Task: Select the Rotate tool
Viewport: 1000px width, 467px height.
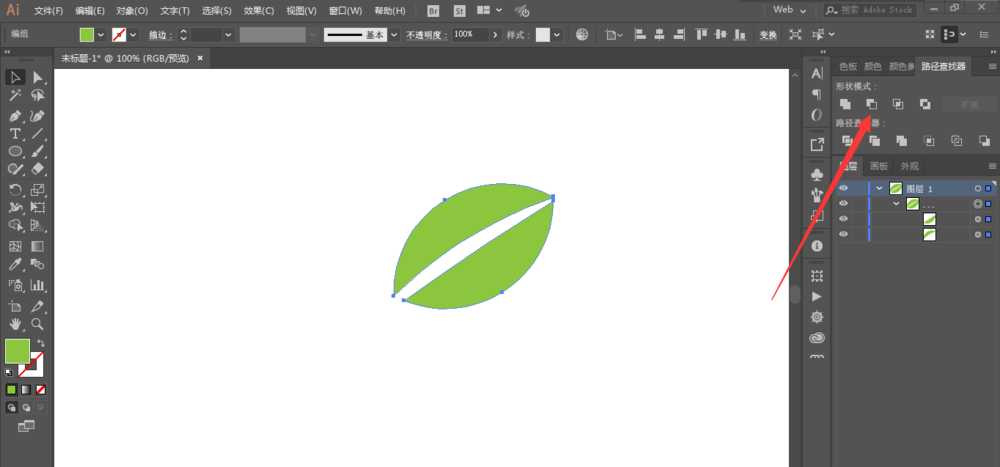Action: coord(15,189)
